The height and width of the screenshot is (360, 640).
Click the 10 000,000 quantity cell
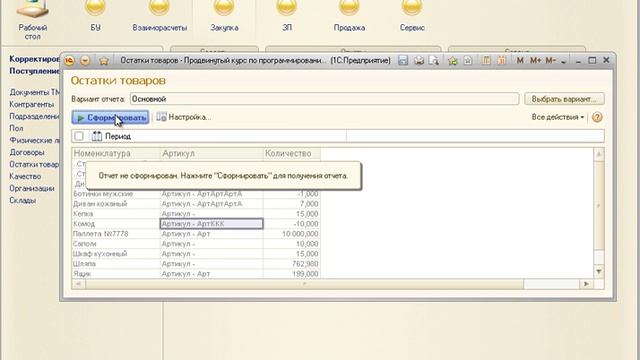click(x=291, y=234)
